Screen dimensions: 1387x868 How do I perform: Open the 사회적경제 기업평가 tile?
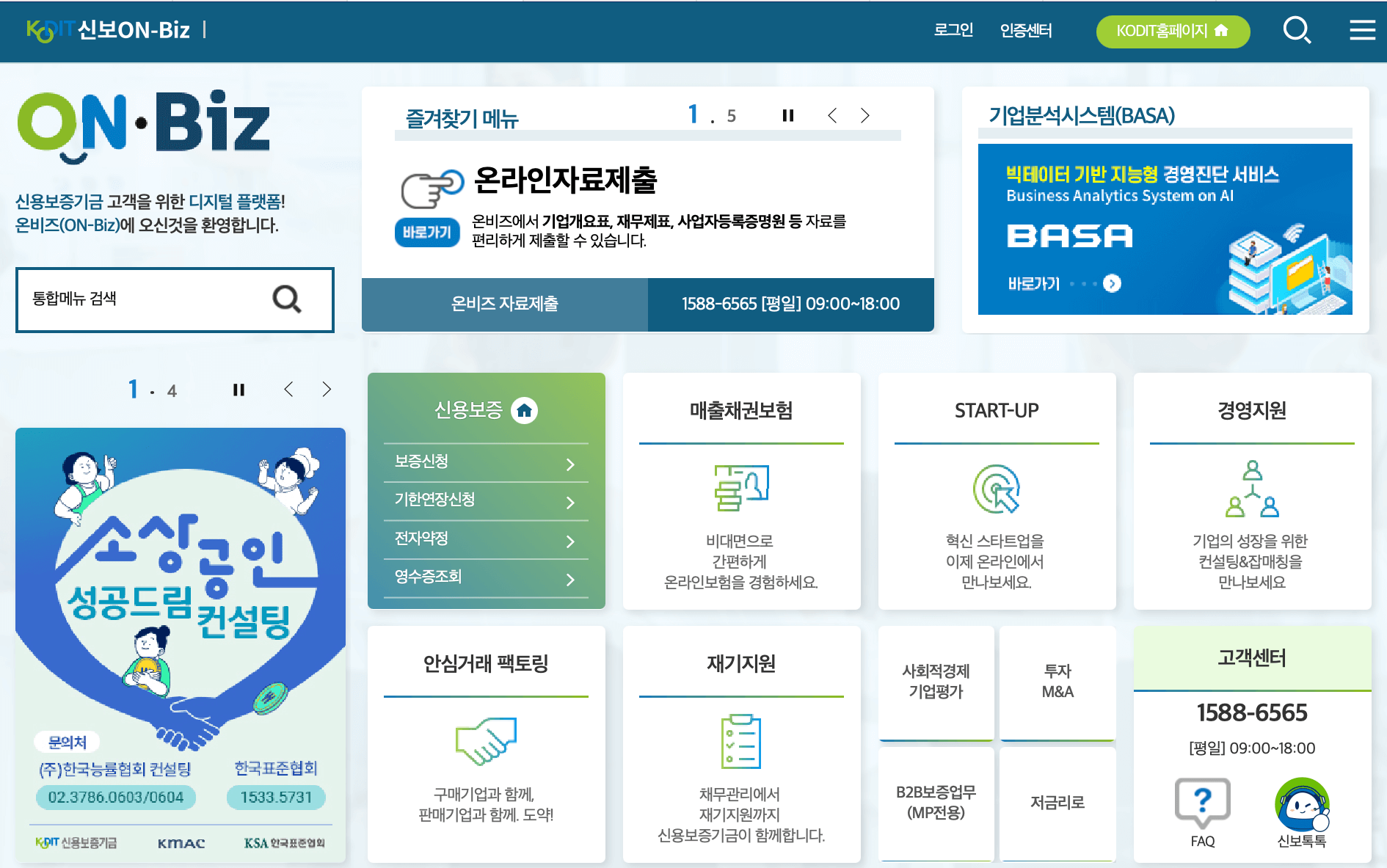click(936, 682)
